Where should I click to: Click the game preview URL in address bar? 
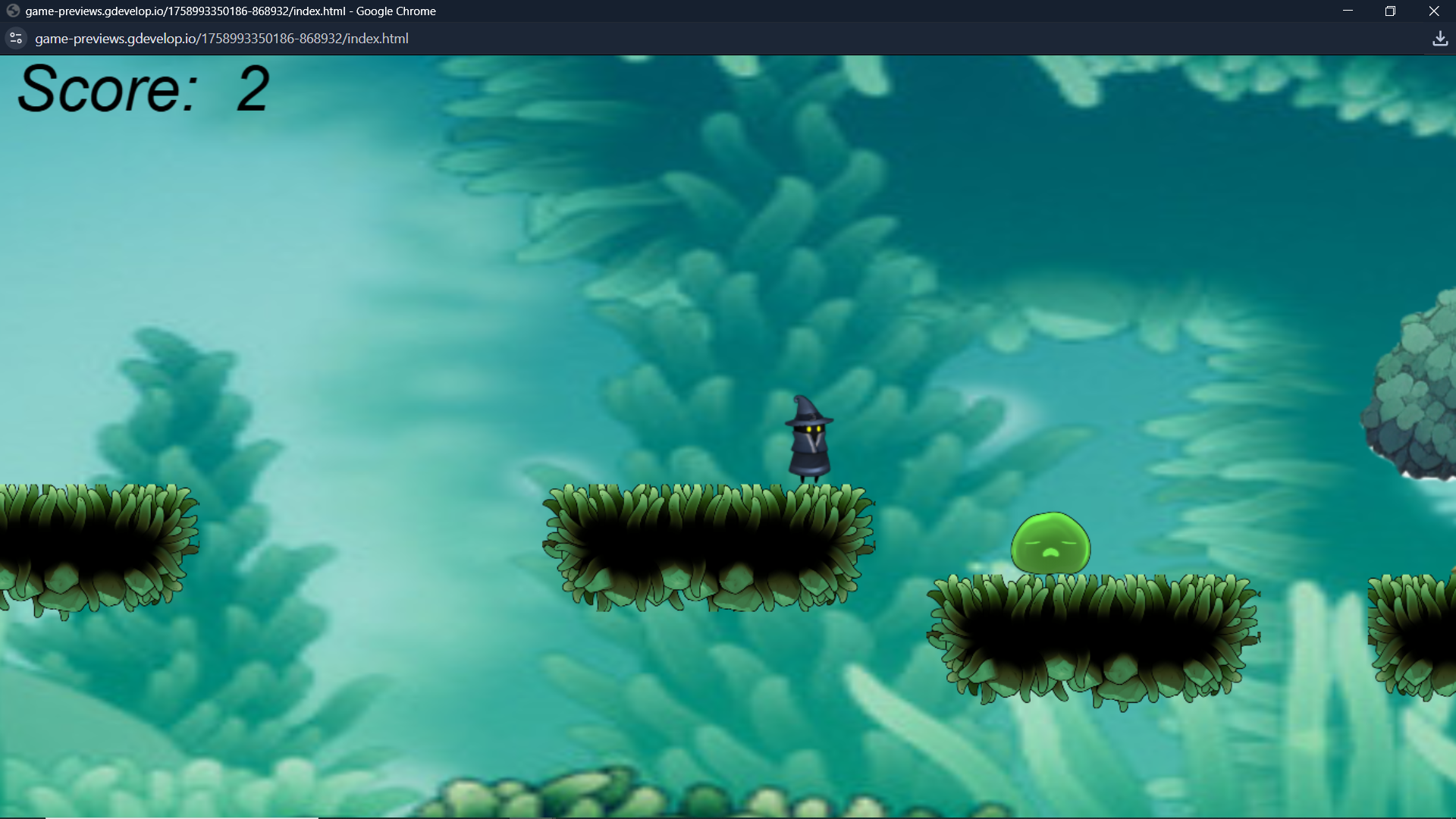pyautogui.click(x=221, y=38)
